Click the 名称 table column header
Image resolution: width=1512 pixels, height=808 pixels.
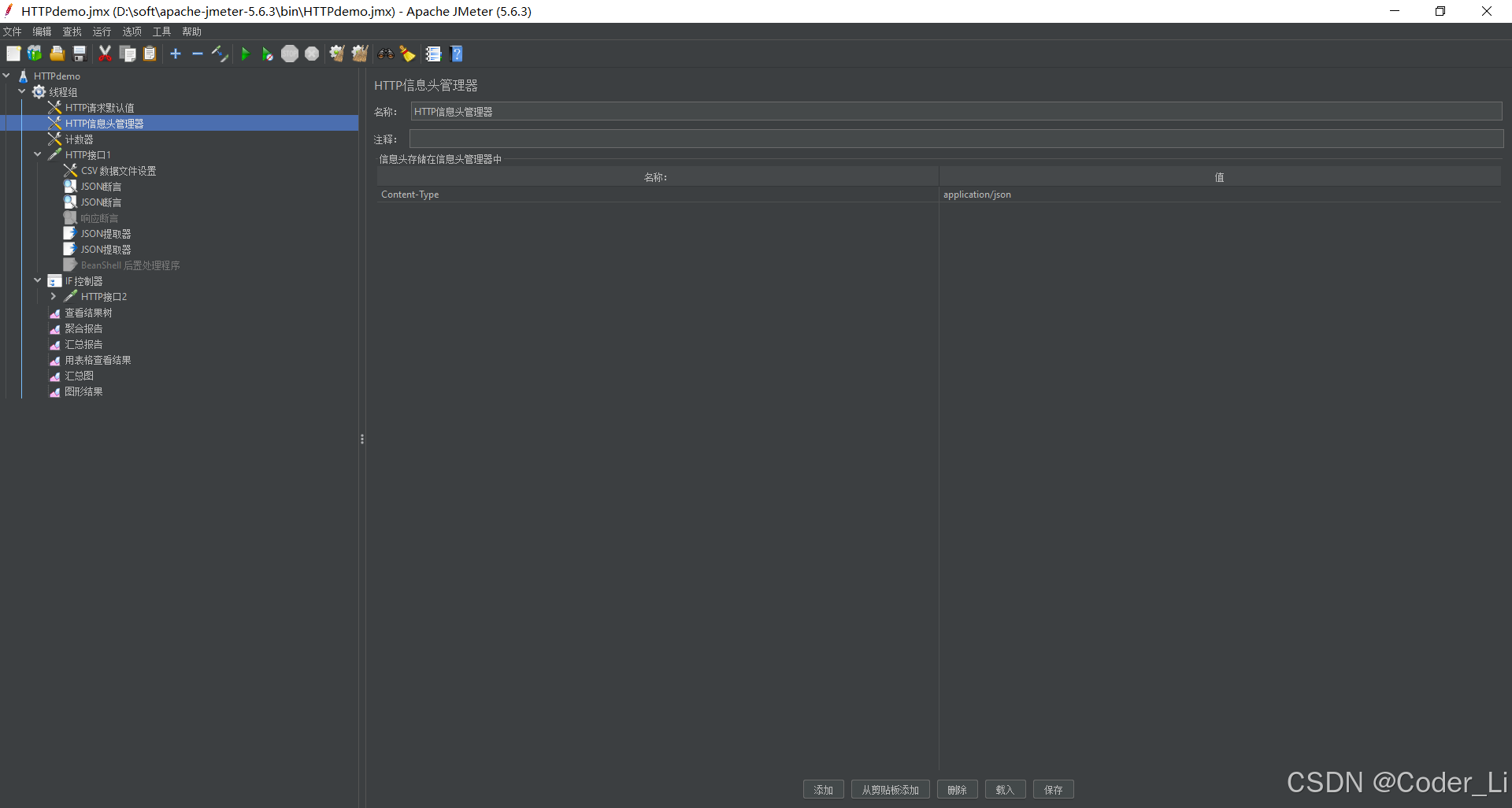pyautogui.click(x=658, y=177)
